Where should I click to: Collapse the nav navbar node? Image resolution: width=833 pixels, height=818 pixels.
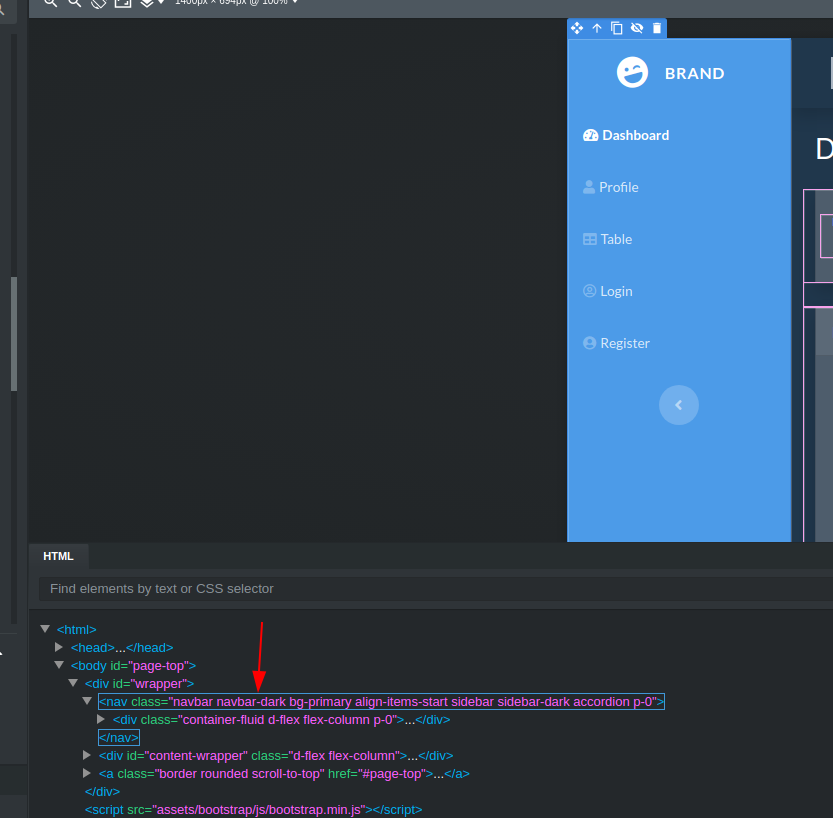pyautogui.click(x=87, y=701)
